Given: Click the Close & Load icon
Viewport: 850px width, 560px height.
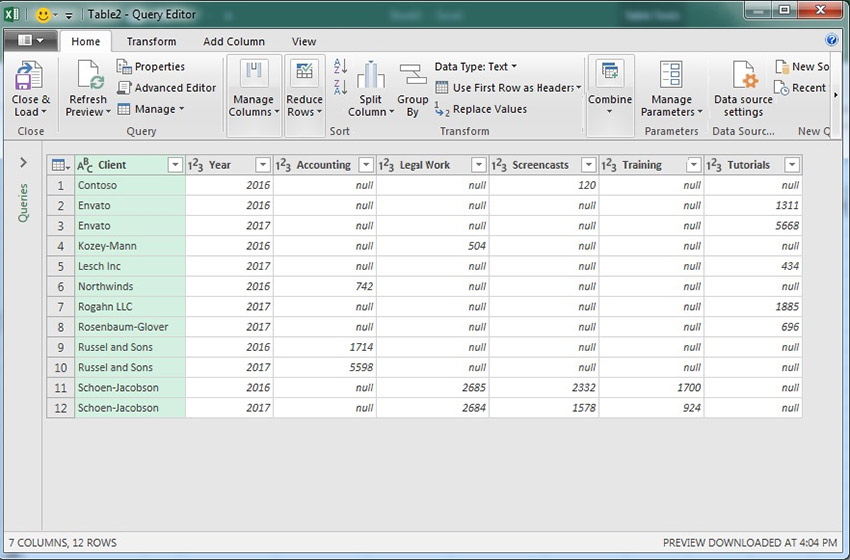Looking at the screenshot, I should click(28, 76).
